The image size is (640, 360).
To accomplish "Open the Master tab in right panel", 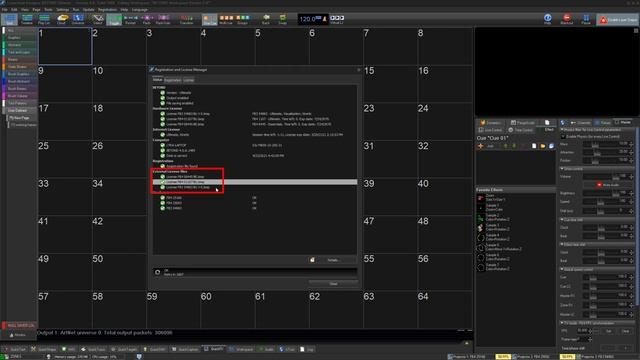I will click(x=623, y=122).
